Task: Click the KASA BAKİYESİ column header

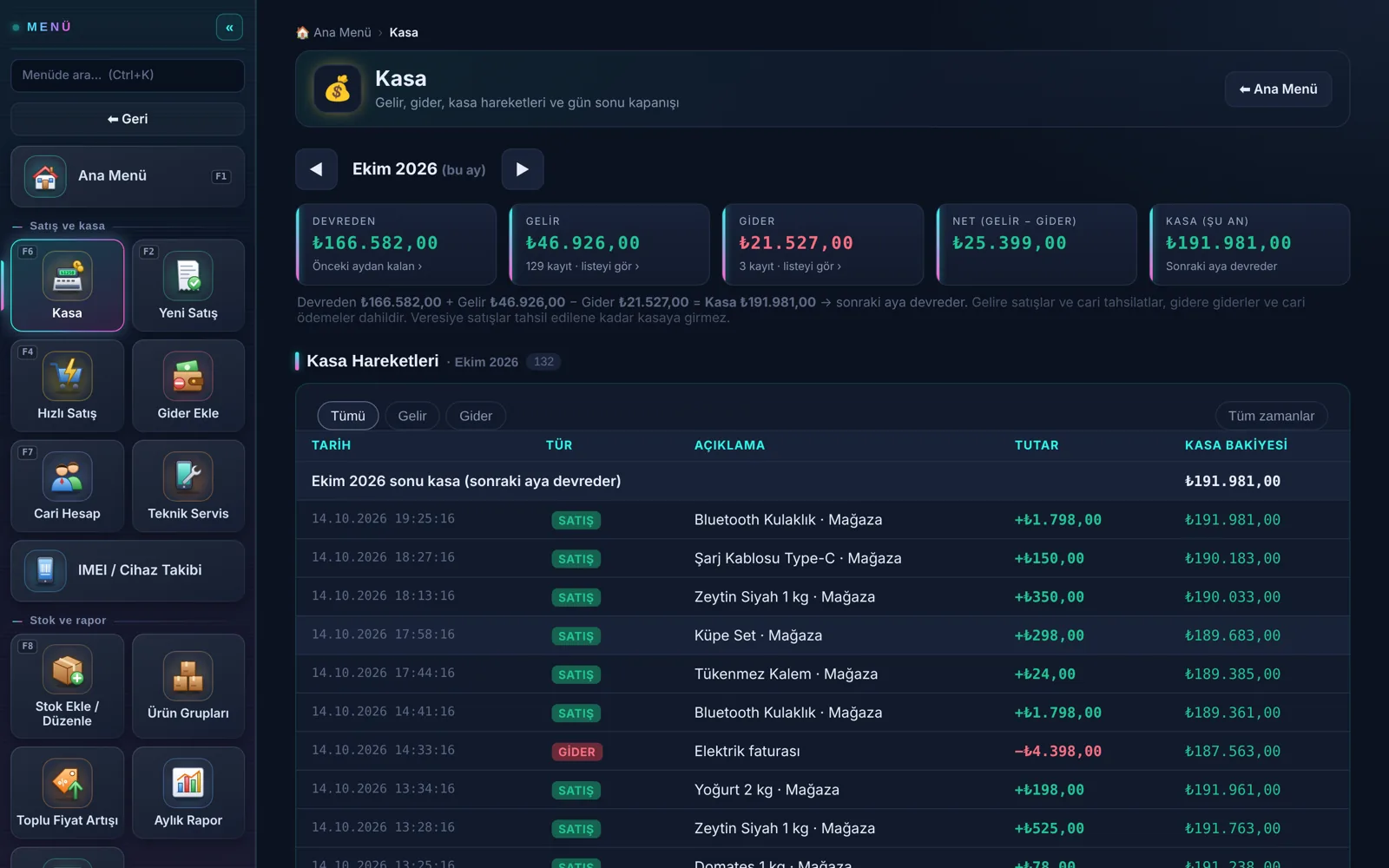Action: pyautogui.click(x=1236, y=445)
